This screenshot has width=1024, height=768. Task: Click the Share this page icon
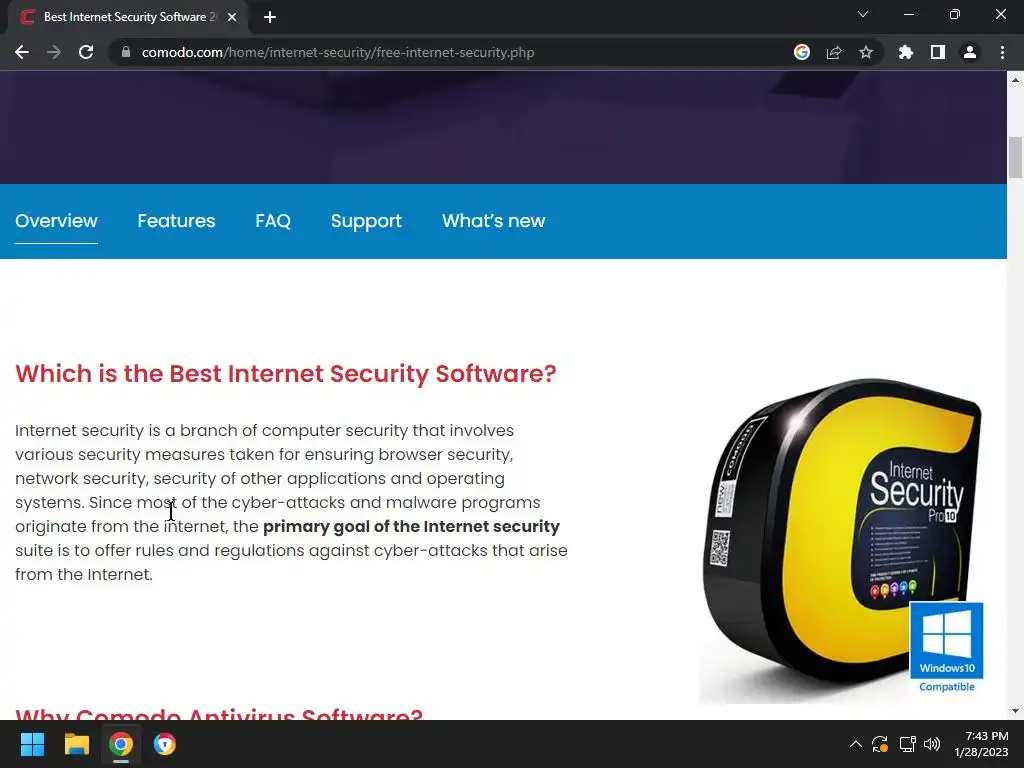[834, 52]
